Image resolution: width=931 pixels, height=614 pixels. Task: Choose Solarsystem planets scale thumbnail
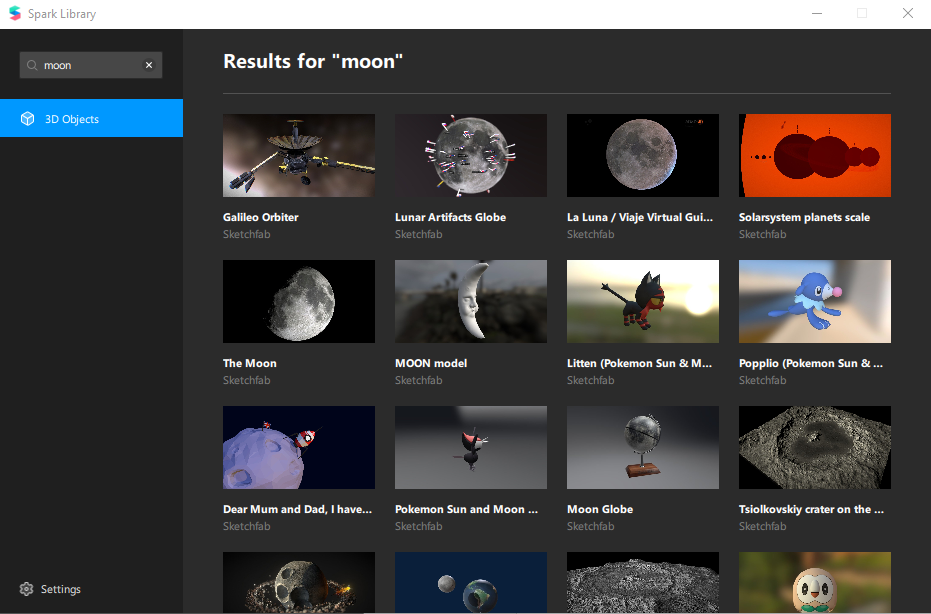(x=814, y=155)
